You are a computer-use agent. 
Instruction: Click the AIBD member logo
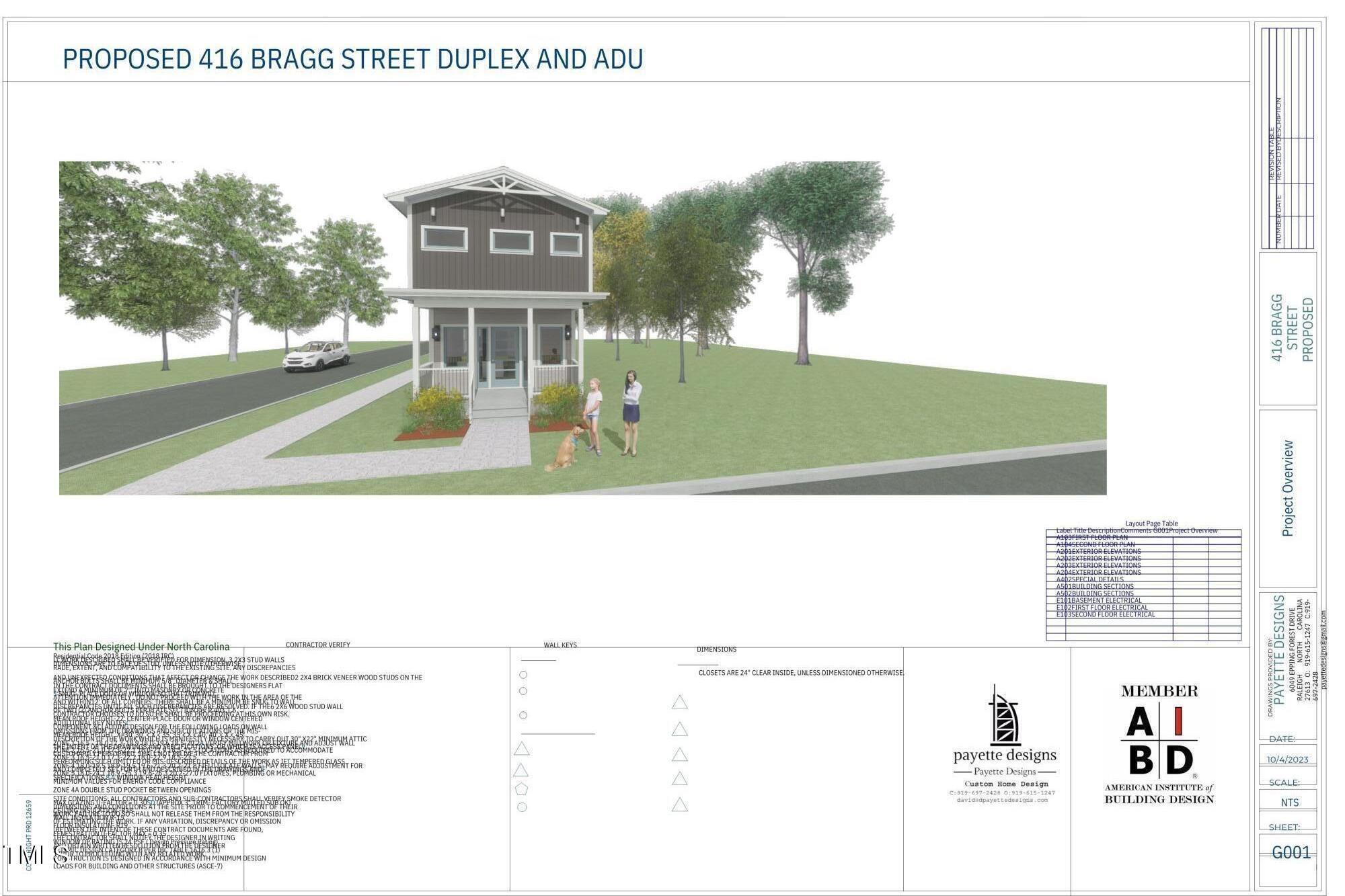tap(1159, 741)
